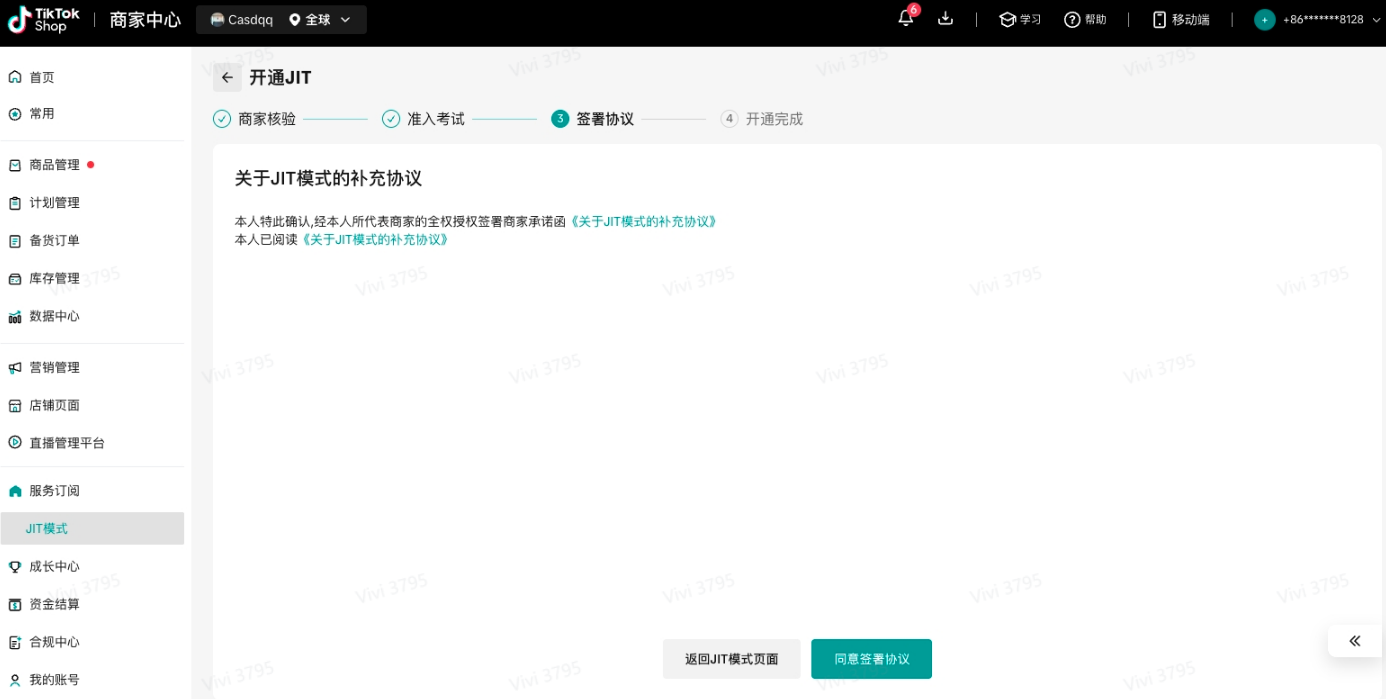
Task: Open the notifications bell with badge 6
Action: 905,19
